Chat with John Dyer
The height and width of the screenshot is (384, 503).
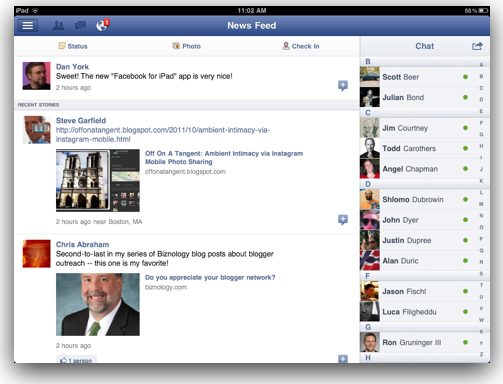pyautogui.click(x=419, y=220)
